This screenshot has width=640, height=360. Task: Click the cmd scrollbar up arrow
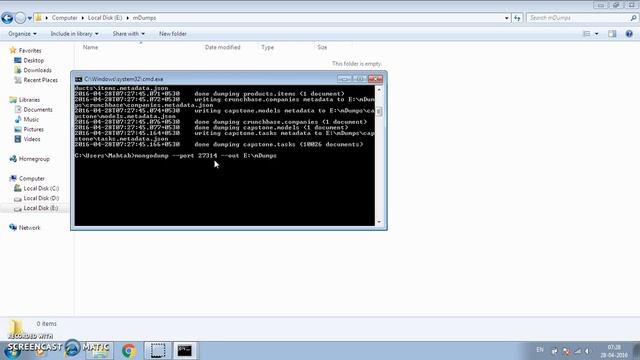(379, 89)
